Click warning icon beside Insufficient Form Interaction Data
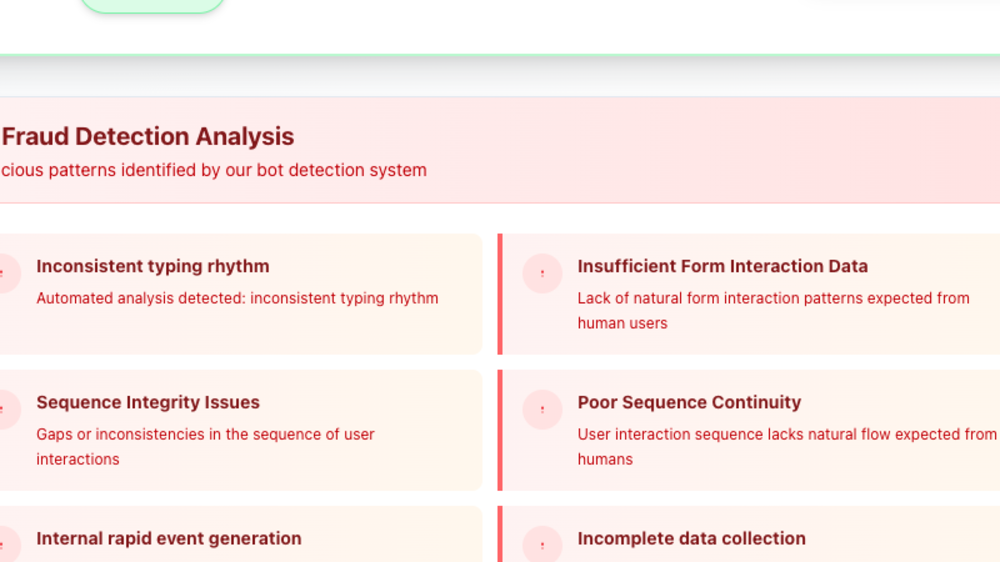 [x=542, y=273]
